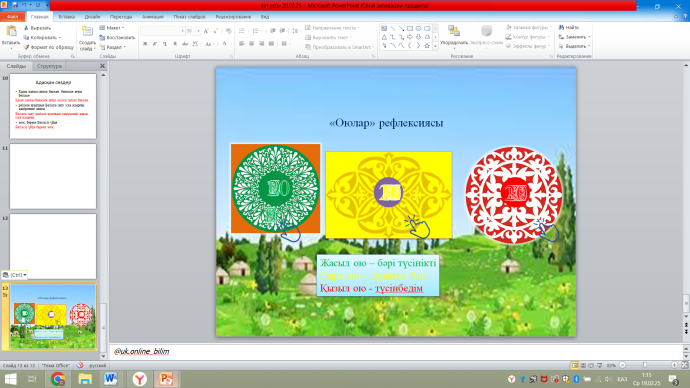
Task: Click the Cut (Вырезать) scissors icon
Action: [26, 28]
